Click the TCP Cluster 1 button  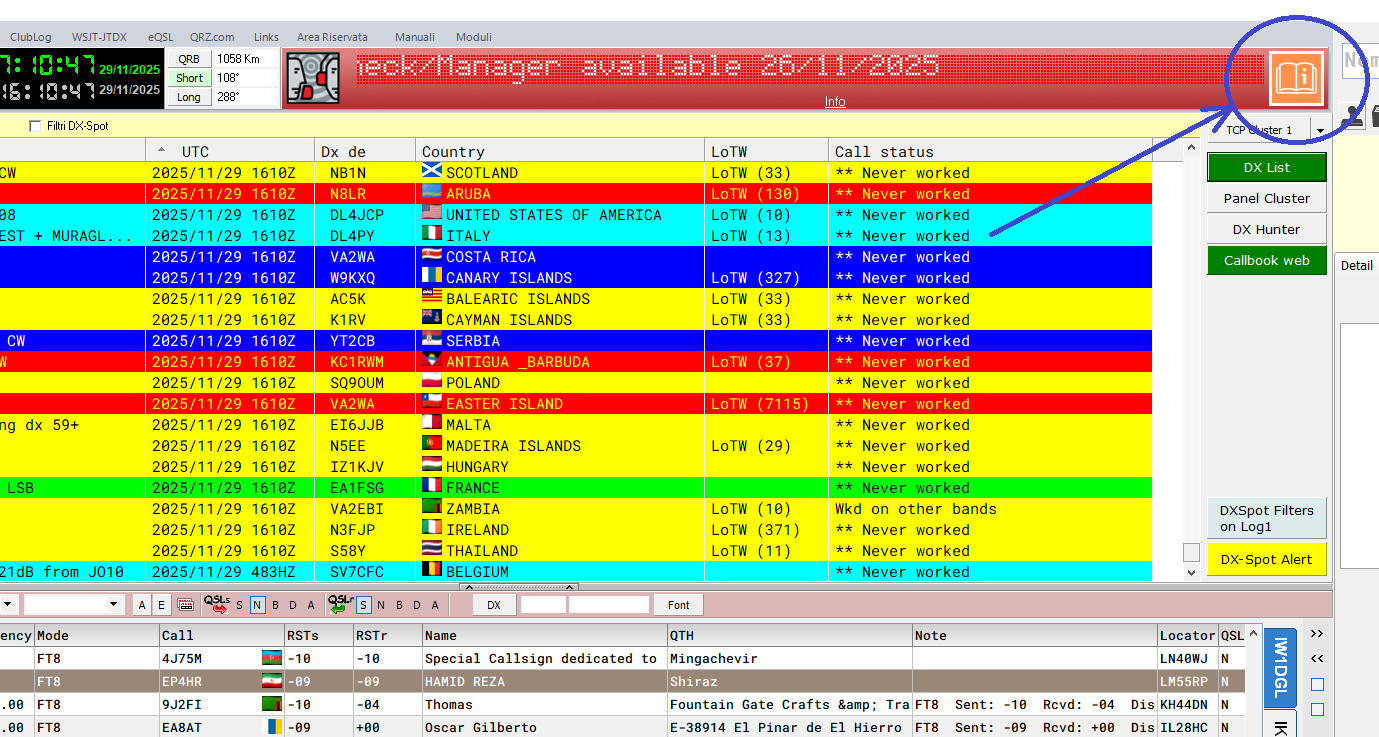point(1259,130)
